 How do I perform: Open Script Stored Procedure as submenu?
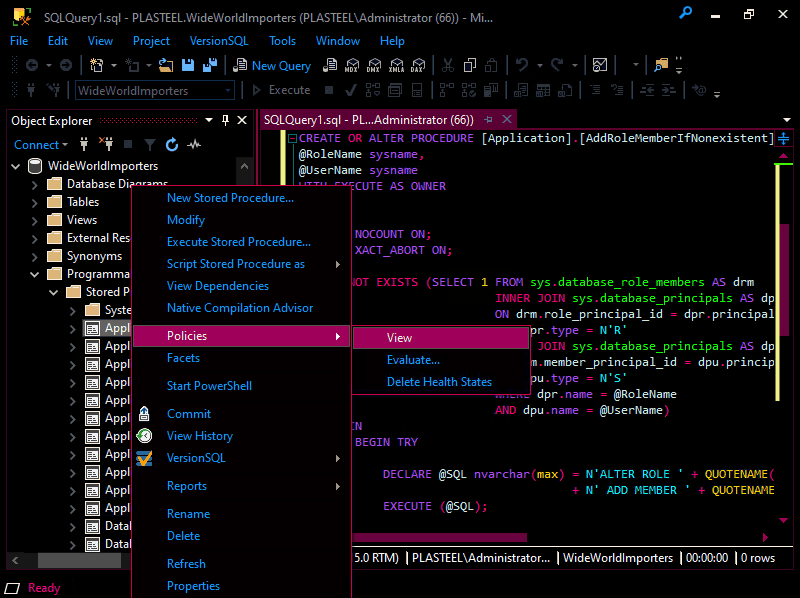coord(241,264)
